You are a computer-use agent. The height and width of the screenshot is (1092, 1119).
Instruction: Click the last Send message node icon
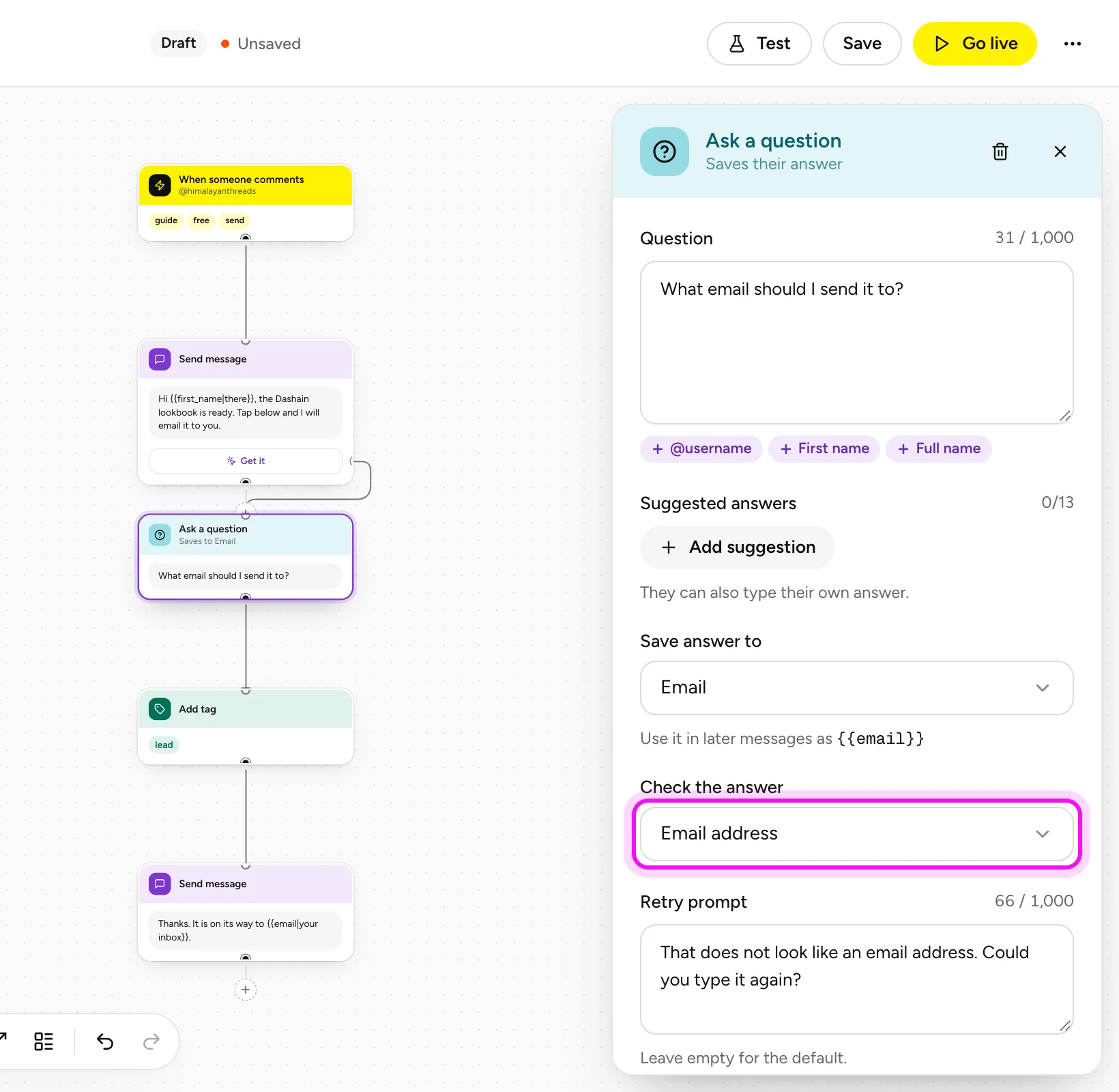point(160,884)
